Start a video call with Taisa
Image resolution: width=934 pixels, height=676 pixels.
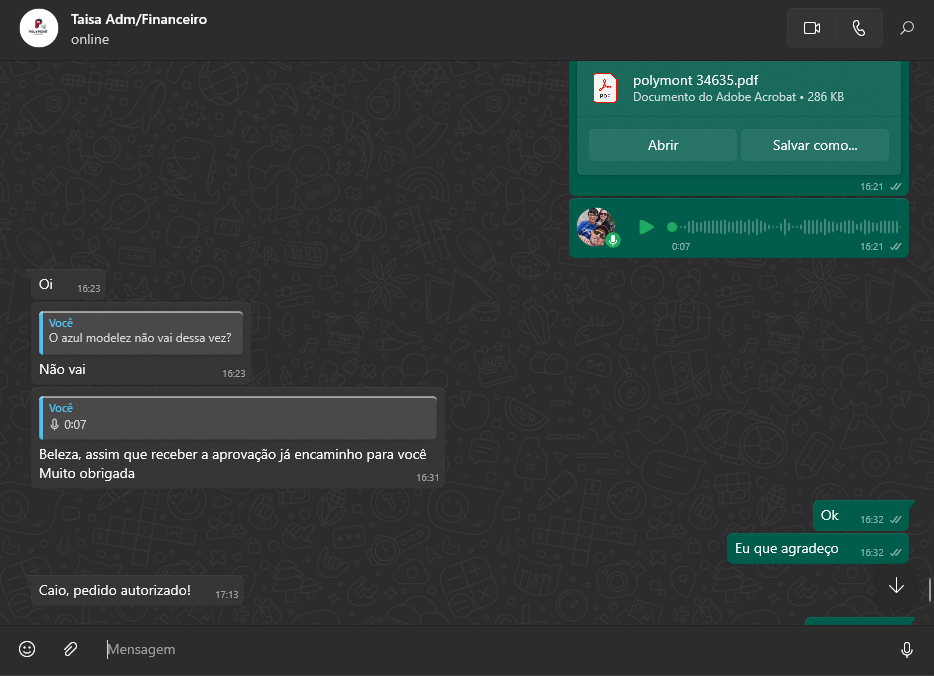(811, 28)
